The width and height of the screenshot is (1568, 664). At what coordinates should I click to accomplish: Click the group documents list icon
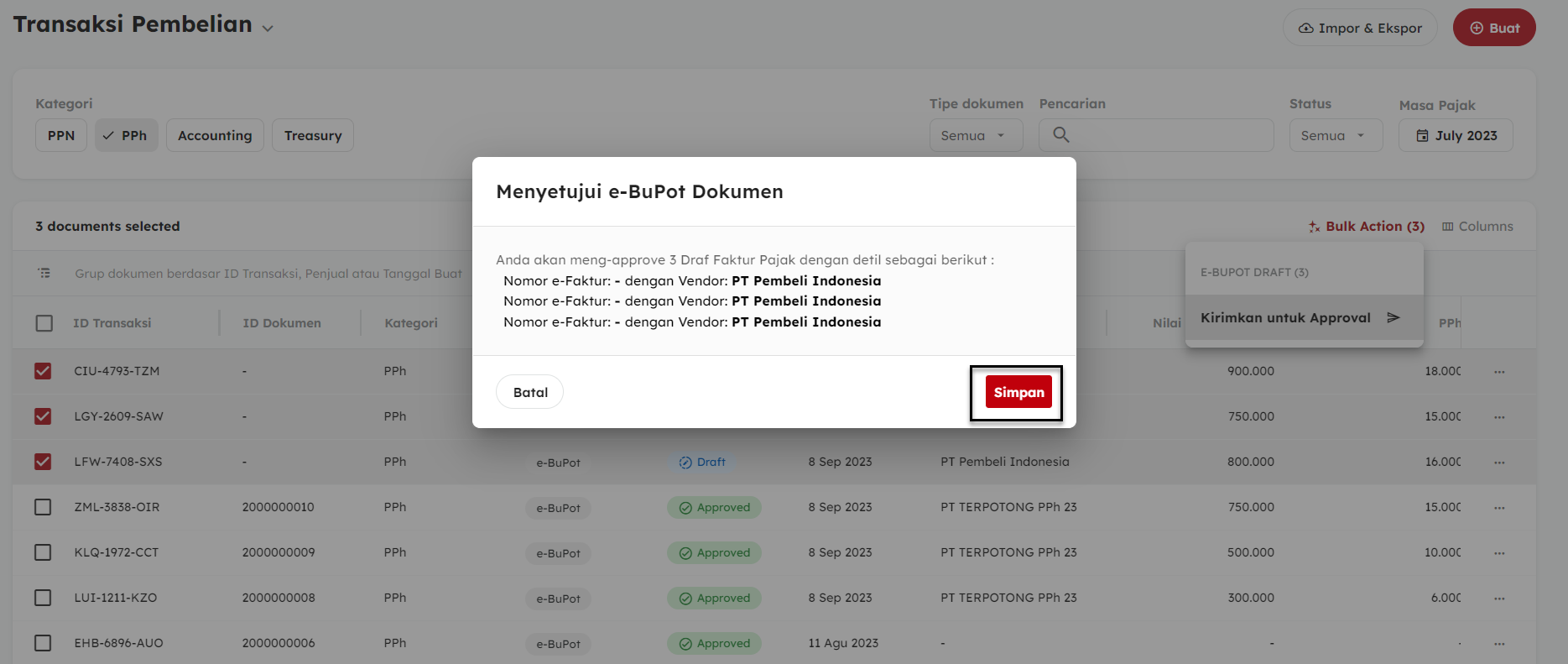pos(44,274)
